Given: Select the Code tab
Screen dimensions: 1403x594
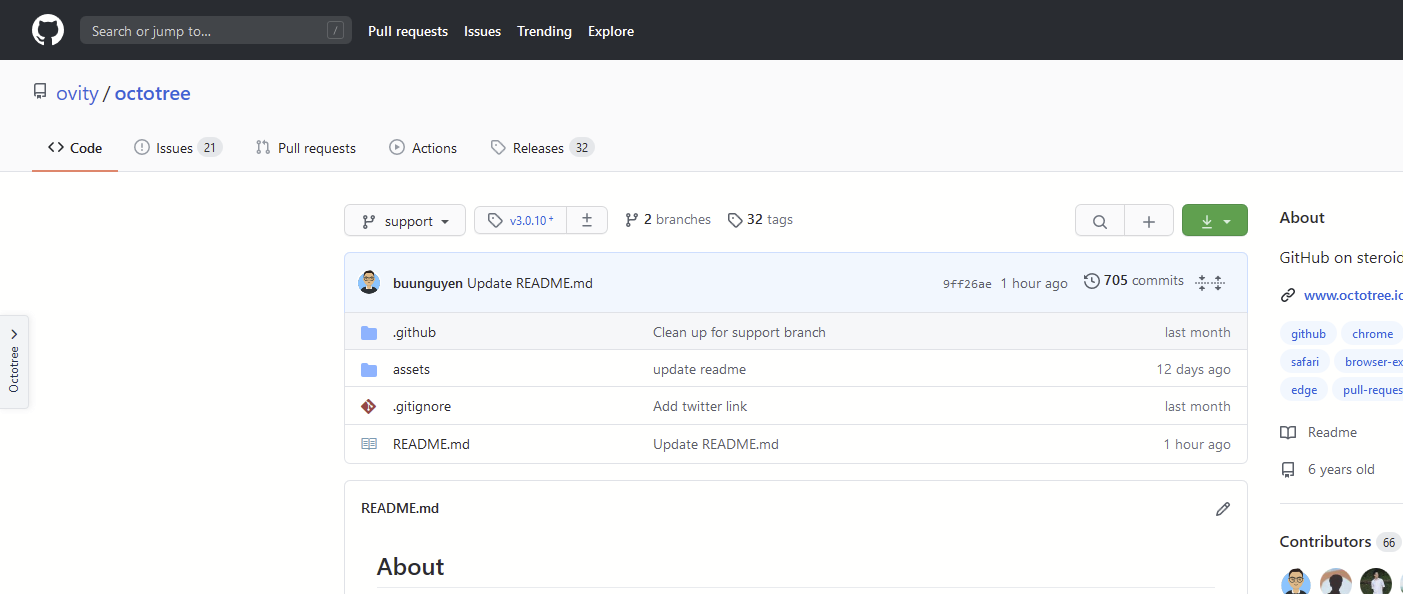Looking at the screenshot, I should [x=75, y=148].
